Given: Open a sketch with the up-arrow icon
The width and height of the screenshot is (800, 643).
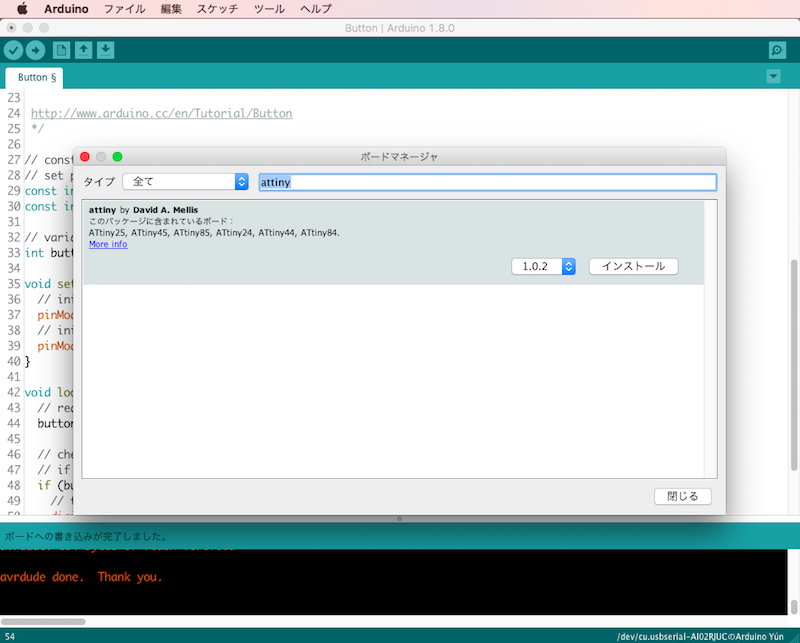Looking at the screenshot, I should (x=84, y=50).
